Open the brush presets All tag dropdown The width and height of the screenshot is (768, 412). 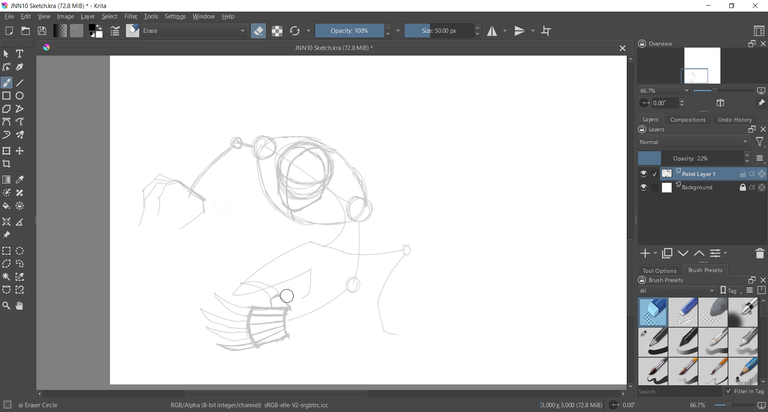676,291
